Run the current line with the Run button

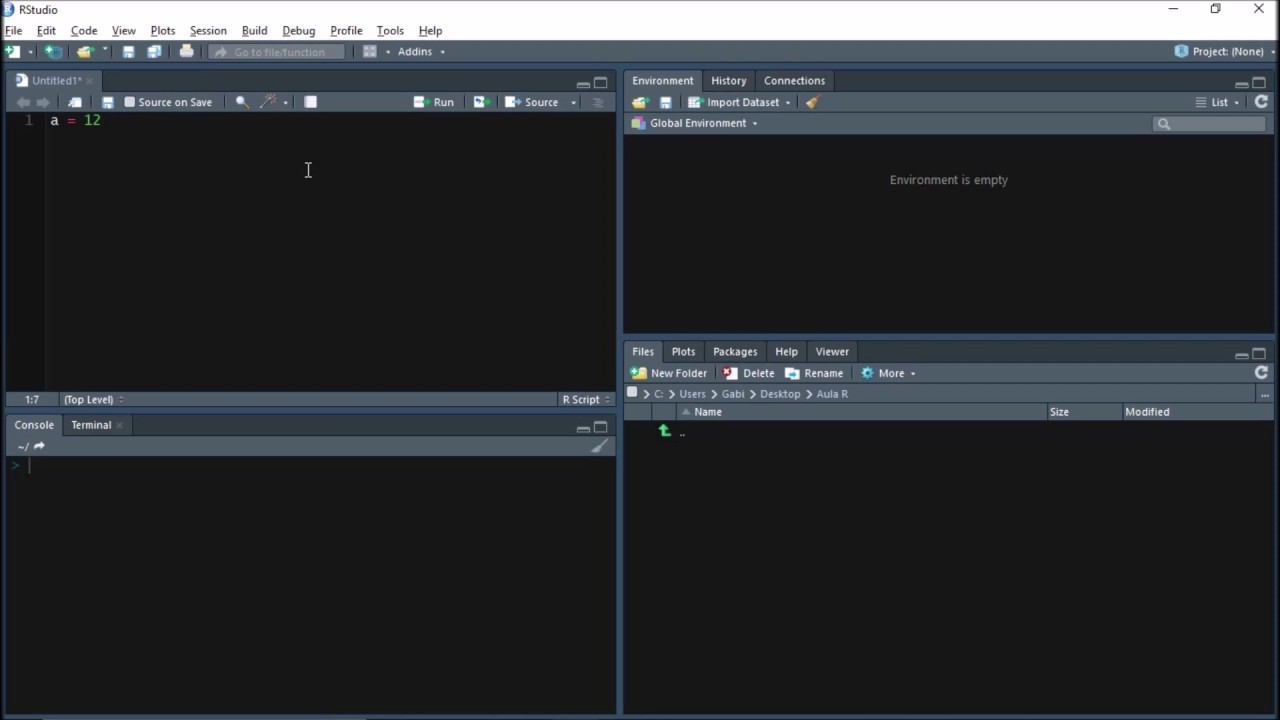pyautogui.click(x=434, y=102)
